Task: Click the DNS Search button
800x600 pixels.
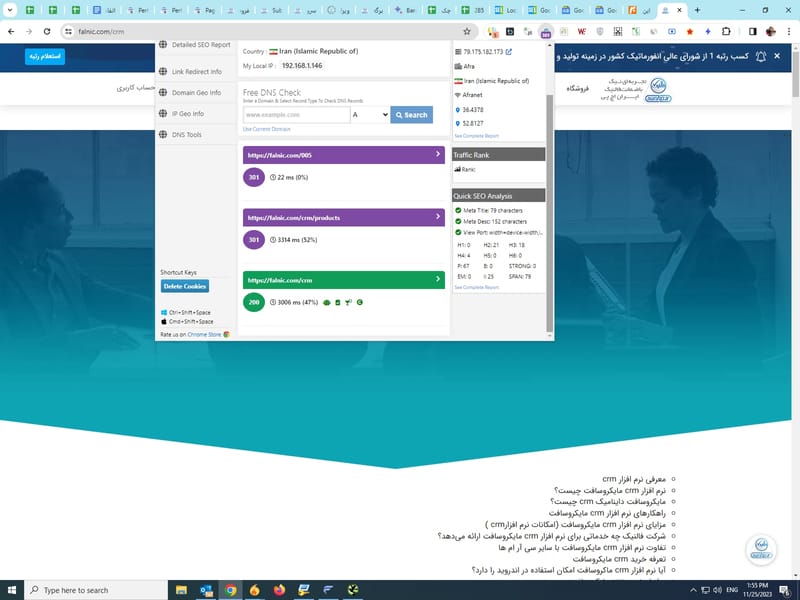Action: coord(411,115)
